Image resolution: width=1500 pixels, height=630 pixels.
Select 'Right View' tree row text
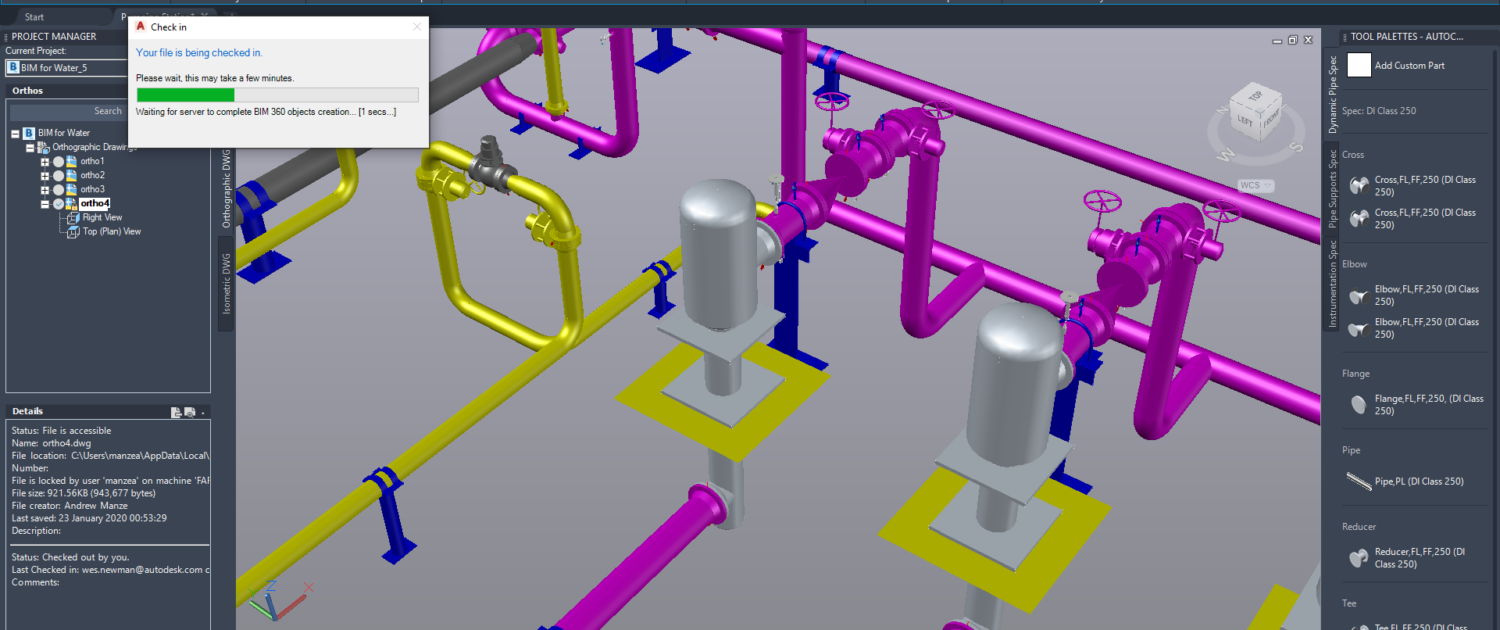pos(102,218)
